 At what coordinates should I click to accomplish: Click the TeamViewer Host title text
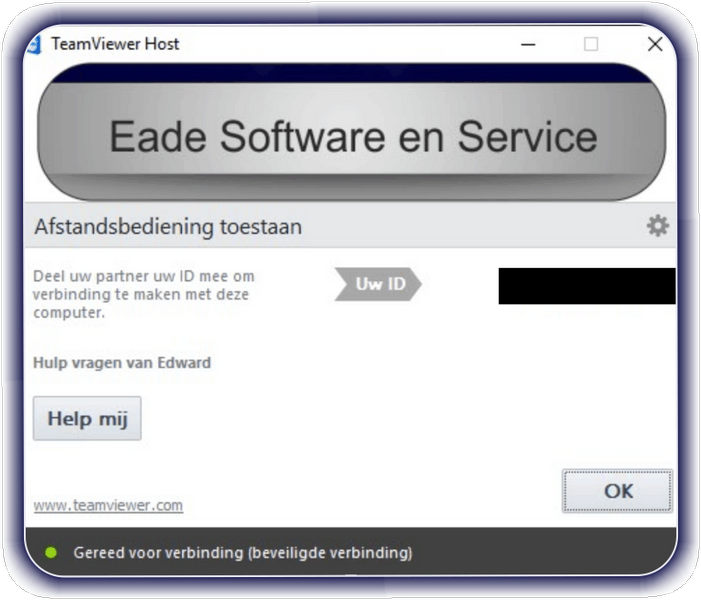[x=115, y=44]
